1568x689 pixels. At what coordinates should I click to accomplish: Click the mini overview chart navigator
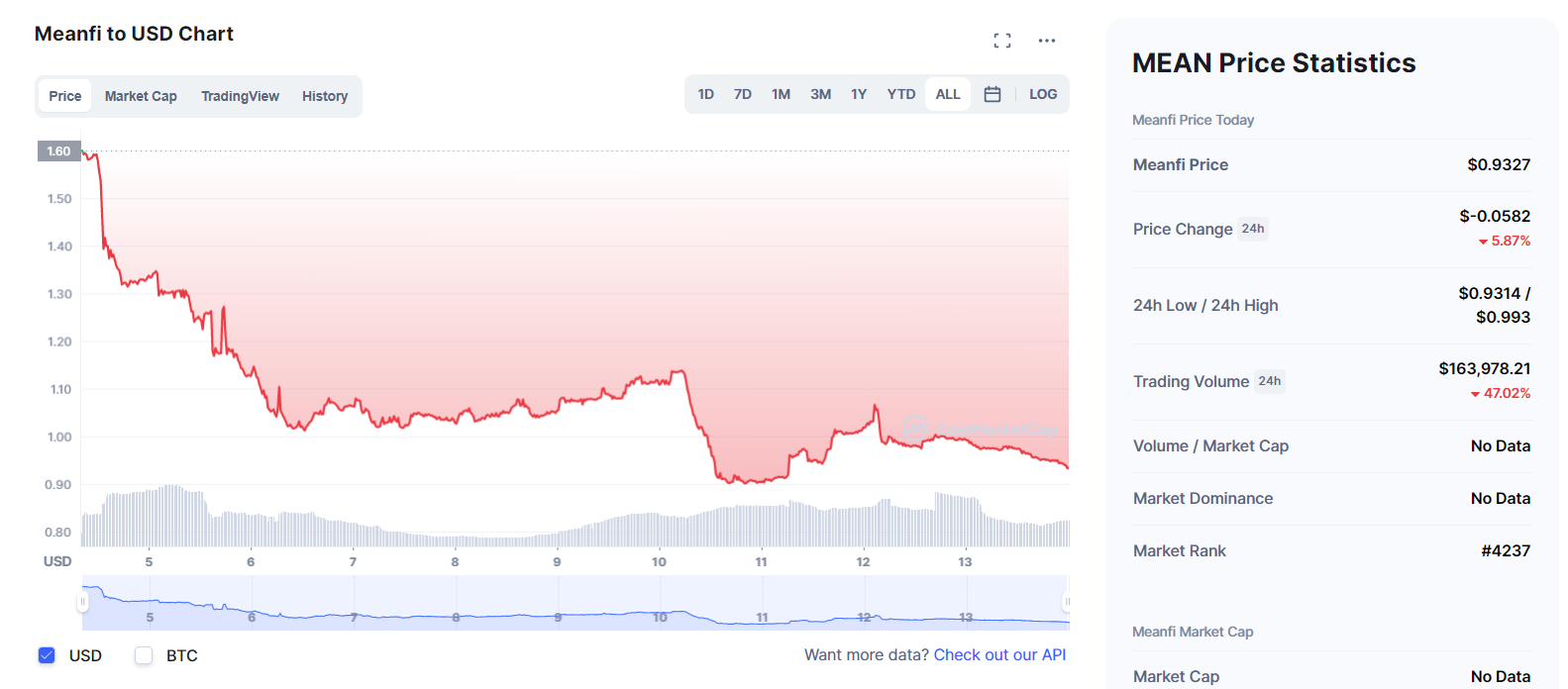(x=575, y=603)
